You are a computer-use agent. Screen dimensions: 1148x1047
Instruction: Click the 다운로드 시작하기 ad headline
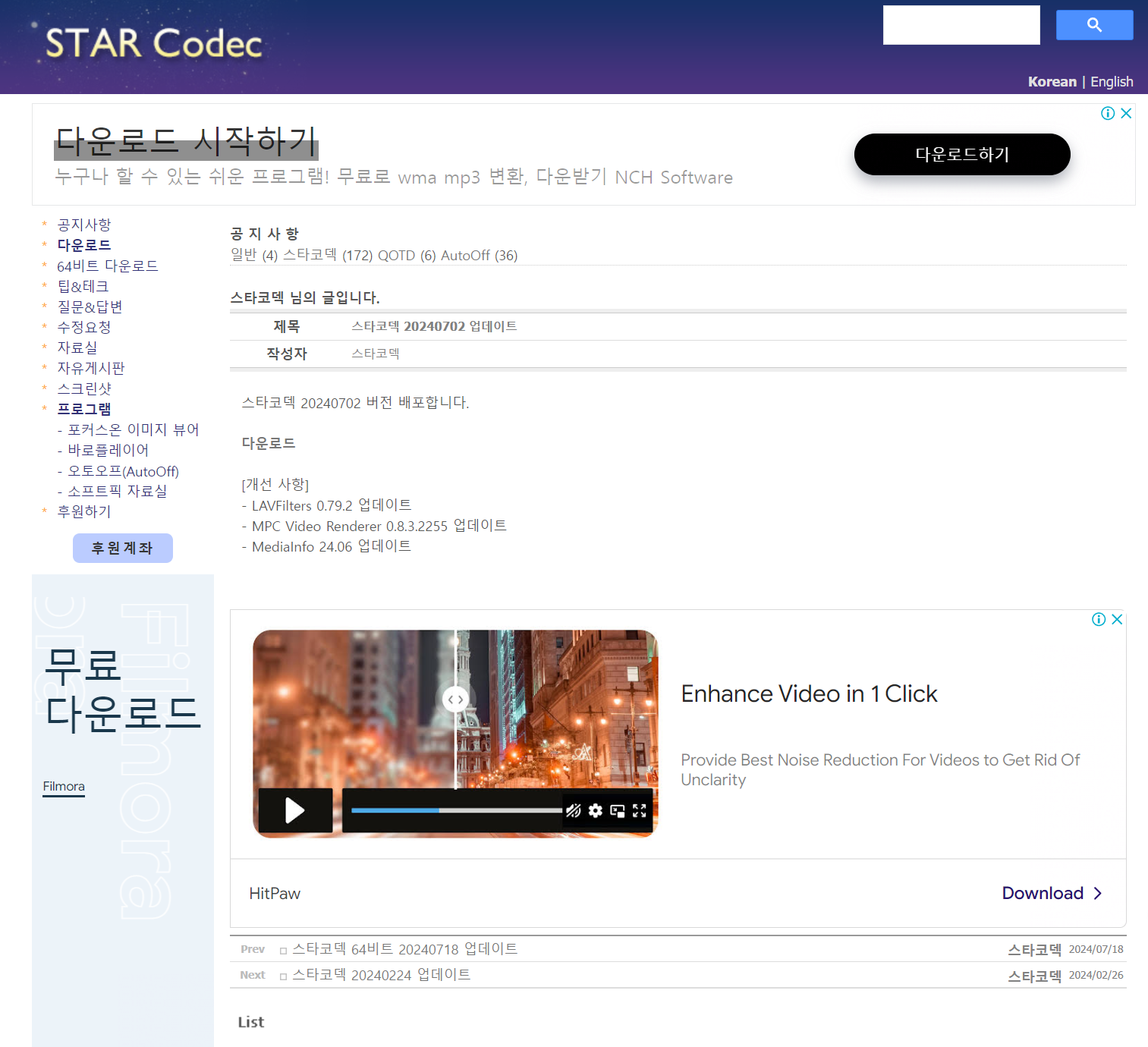click(186, 141)
